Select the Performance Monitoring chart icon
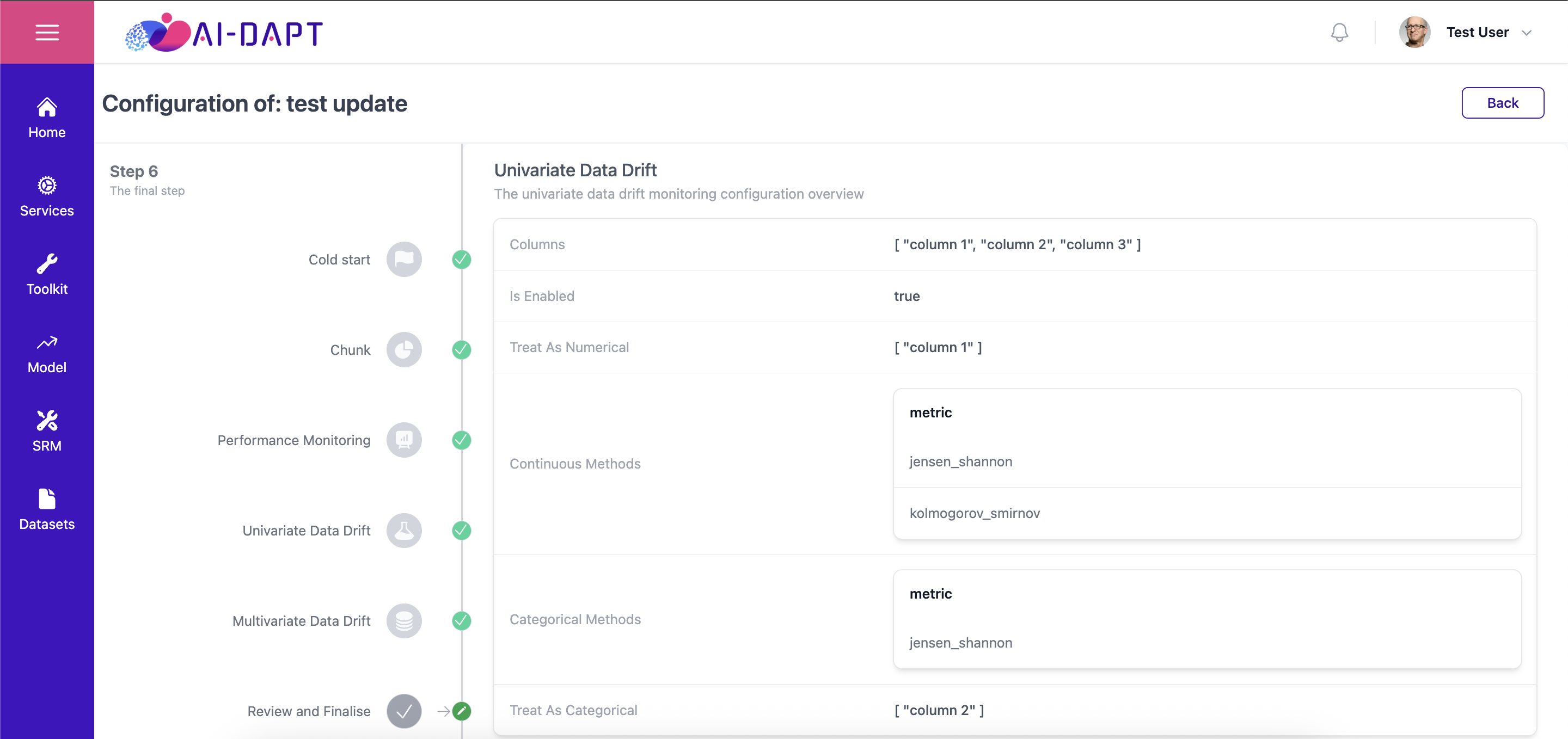The image size is (1568, 739). click(x=403, y=440)
